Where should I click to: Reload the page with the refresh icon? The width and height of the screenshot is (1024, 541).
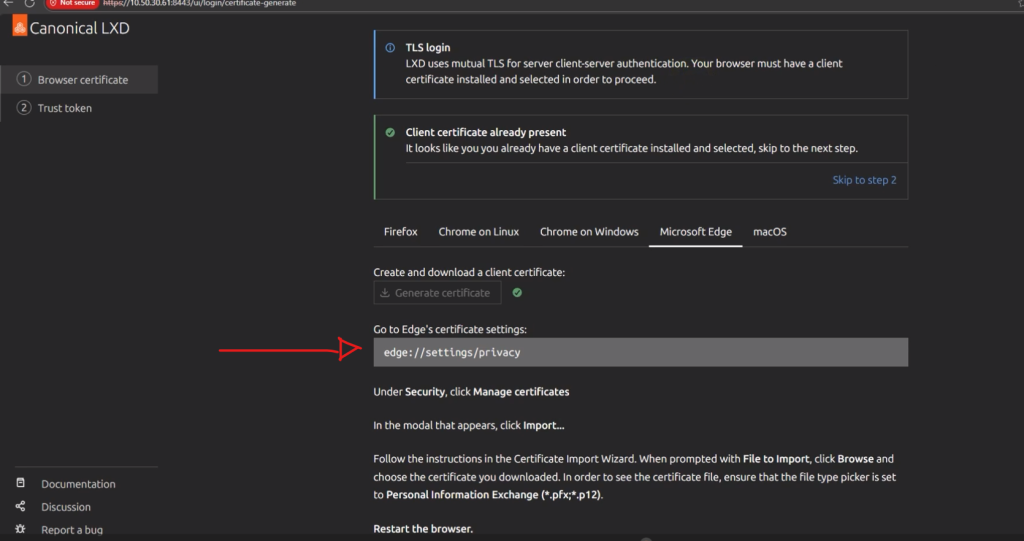(29, 3)
